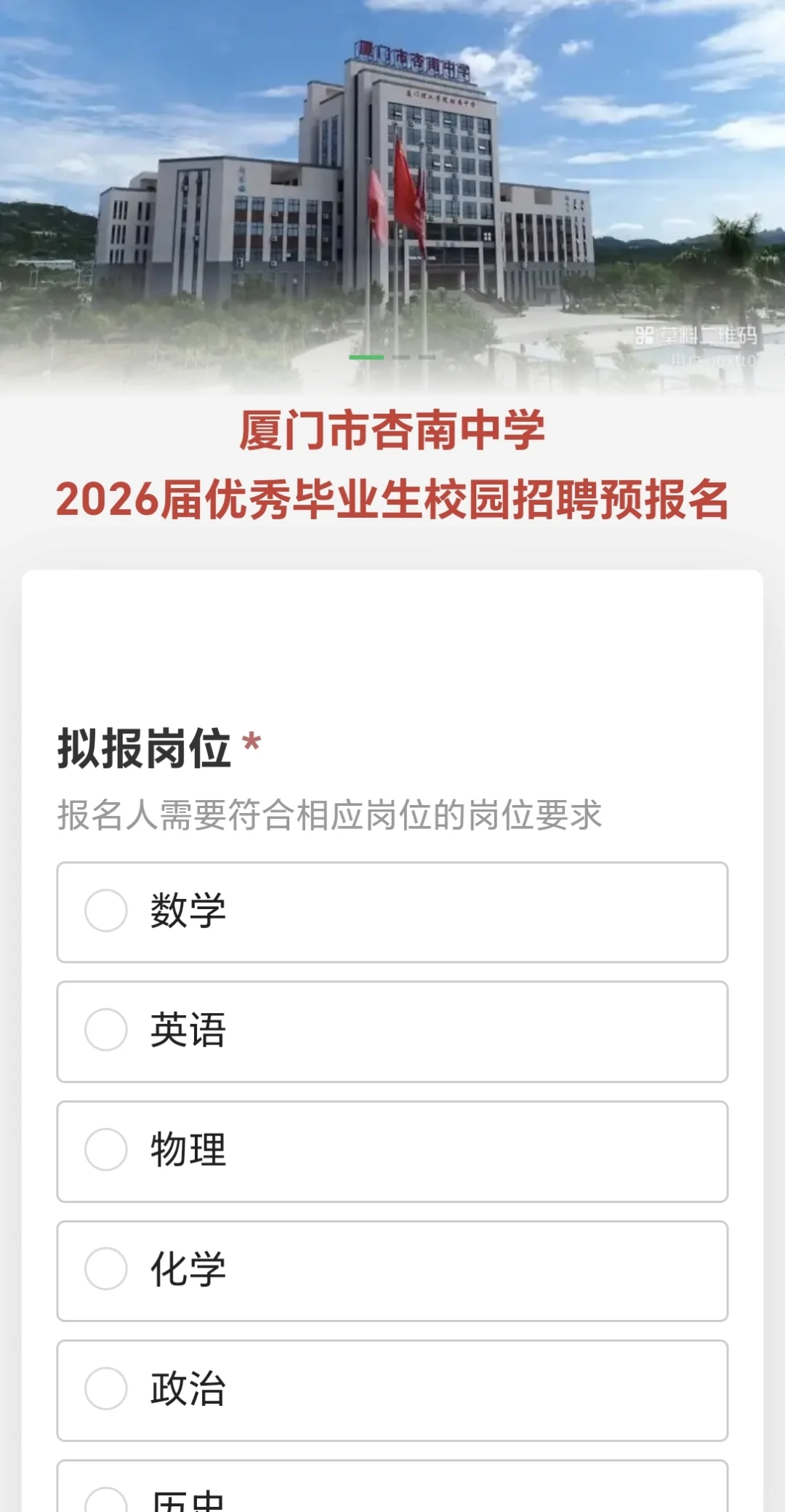This screenshot has height=1512, width=785.
Task: Tap the 厦门市杏南中学 title heading
Action: click(392, 431)
